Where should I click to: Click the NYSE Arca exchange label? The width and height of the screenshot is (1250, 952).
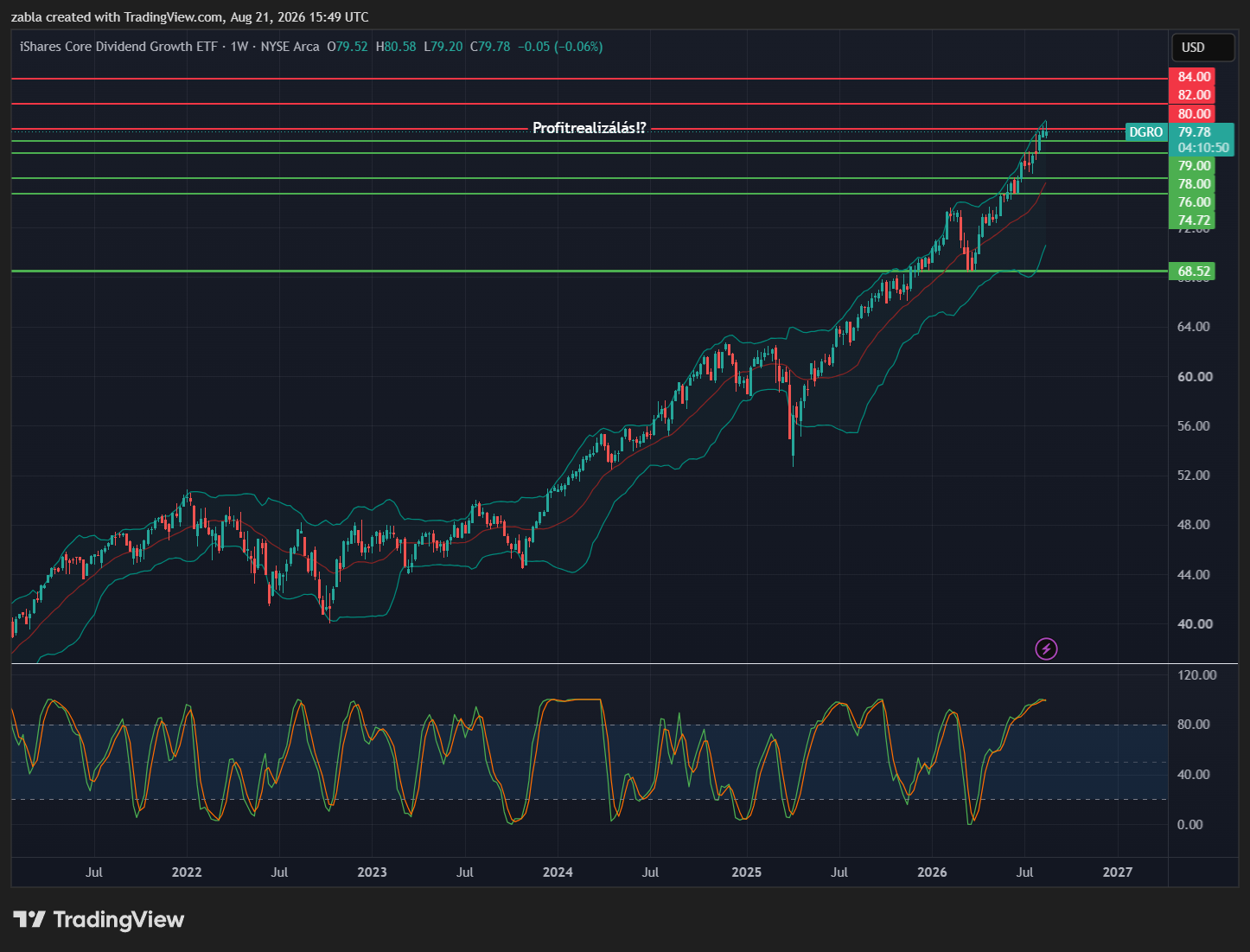[x=290, y=47]
